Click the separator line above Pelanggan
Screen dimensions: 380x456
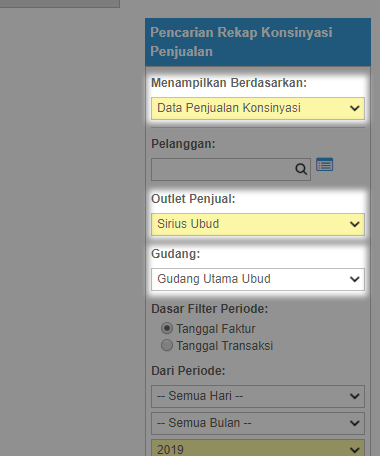[258, 127]
